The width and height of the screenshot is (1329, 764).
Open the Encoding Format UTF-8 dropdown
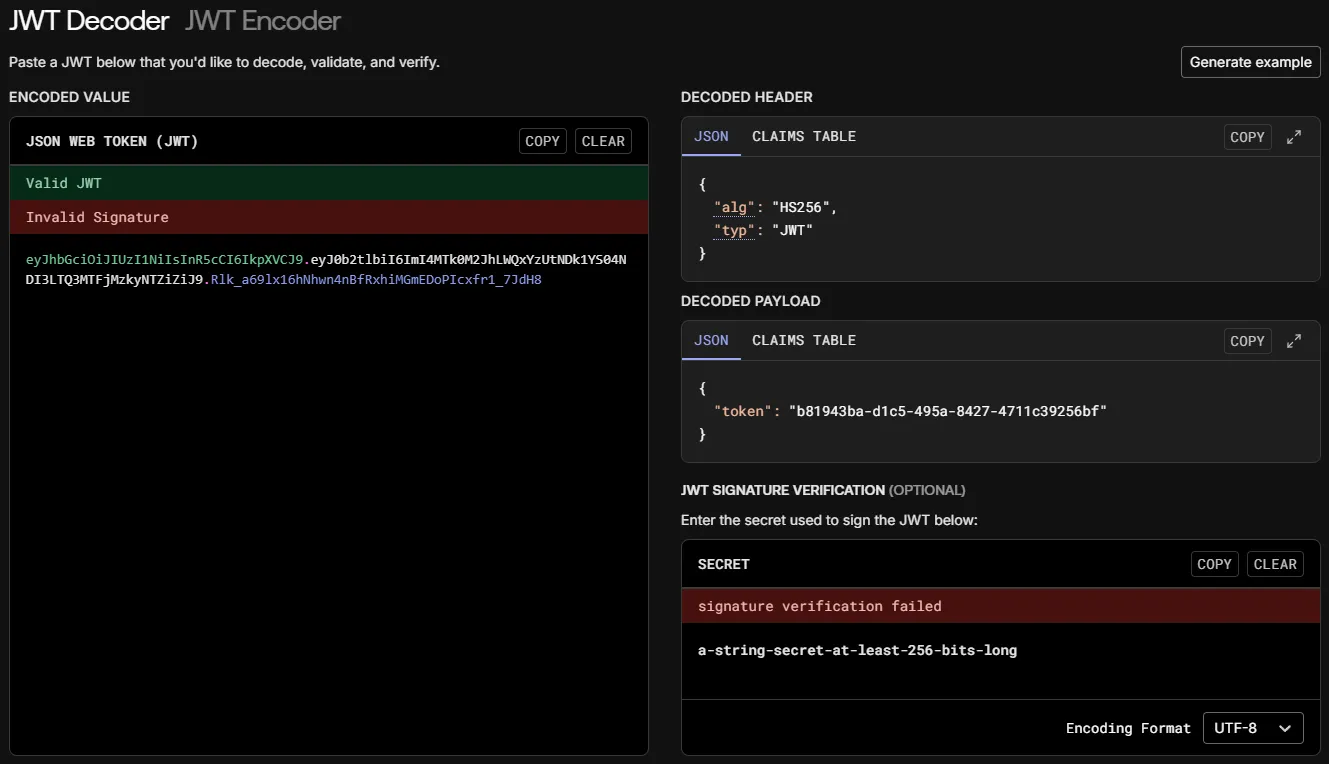(x=1253, y=728)
